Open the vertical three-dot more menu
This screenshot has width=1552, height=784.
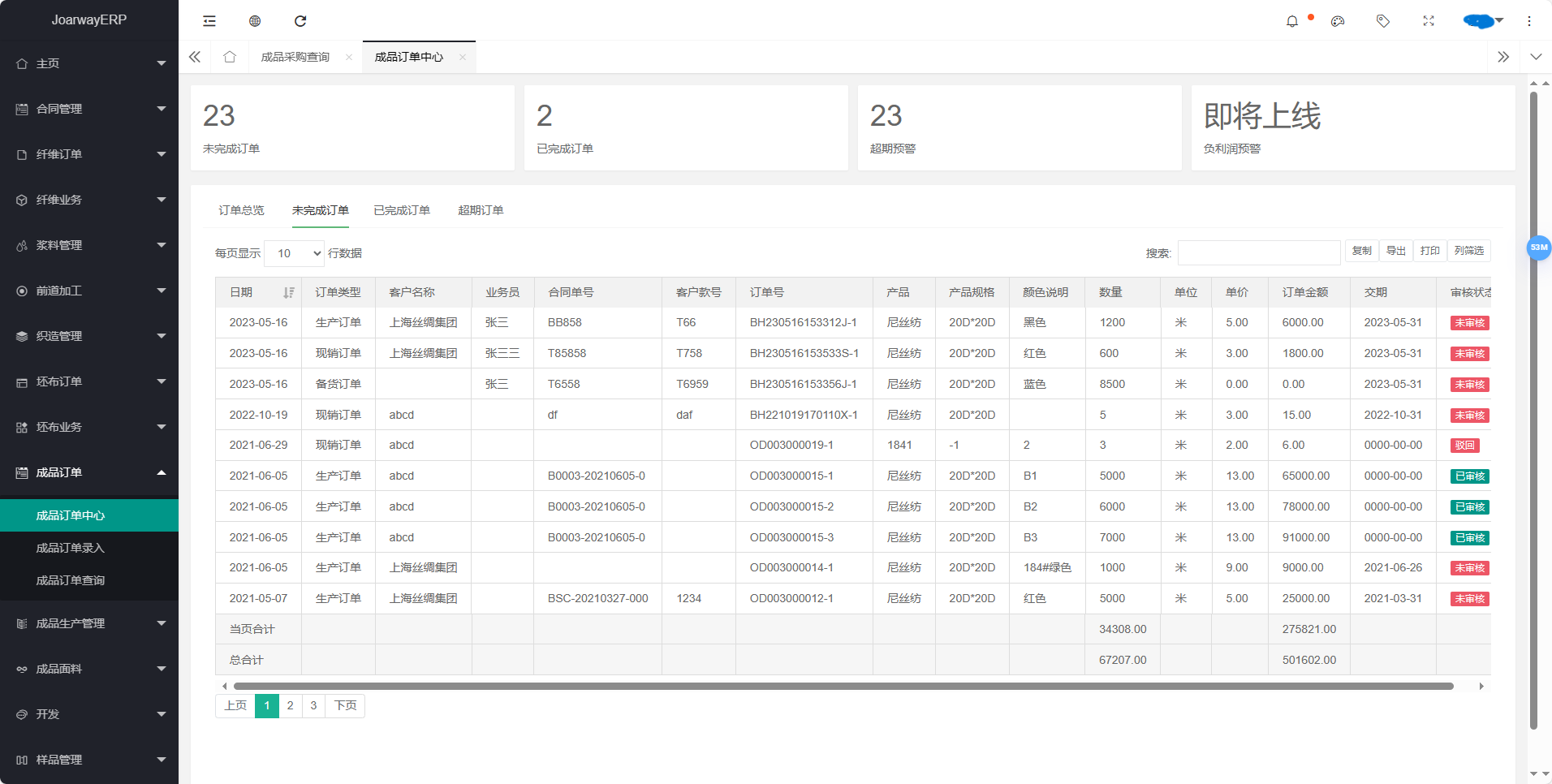pos(1529,21)
